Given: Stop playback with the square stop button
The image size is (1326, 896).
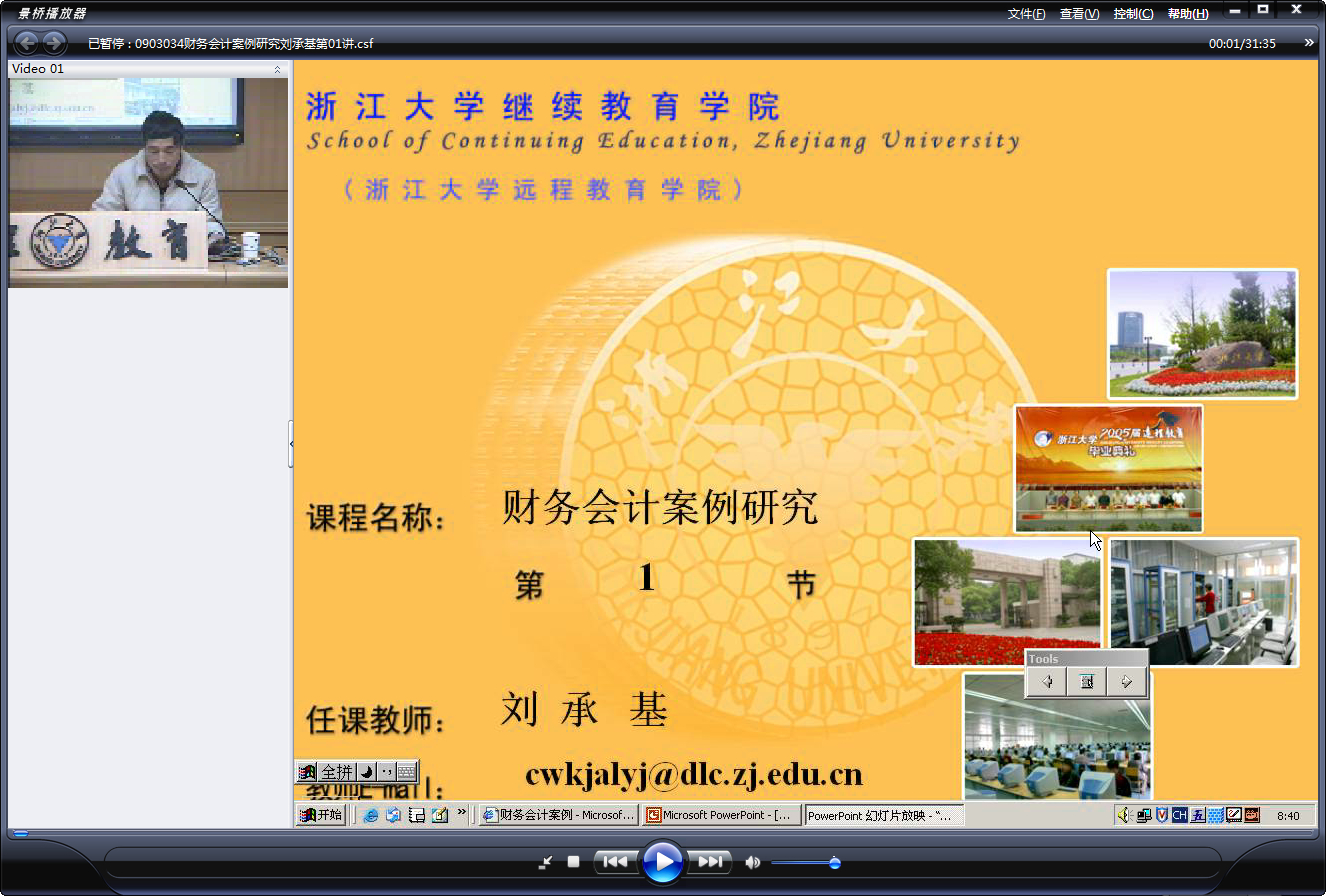Looking at the screenshot, I should pos(573,861).
